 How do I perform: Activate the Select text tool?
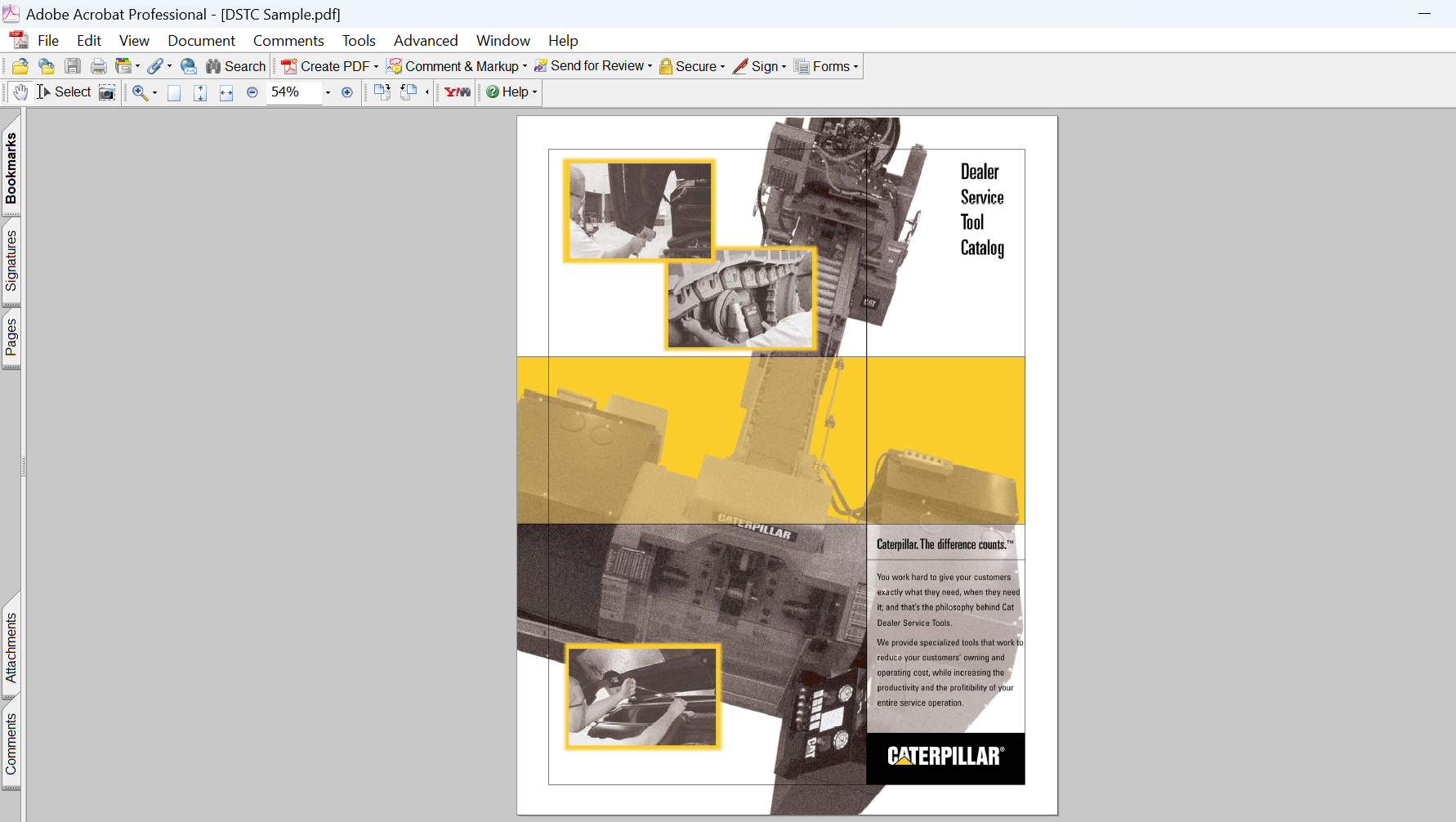click(64, 92)
